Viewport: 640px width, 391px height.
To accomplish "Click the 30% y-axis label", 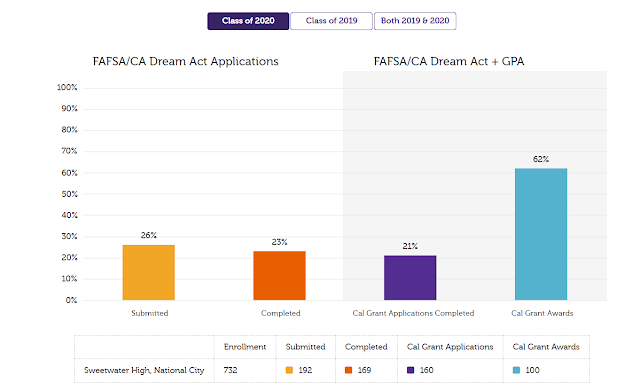I will (x=69, y=236).
